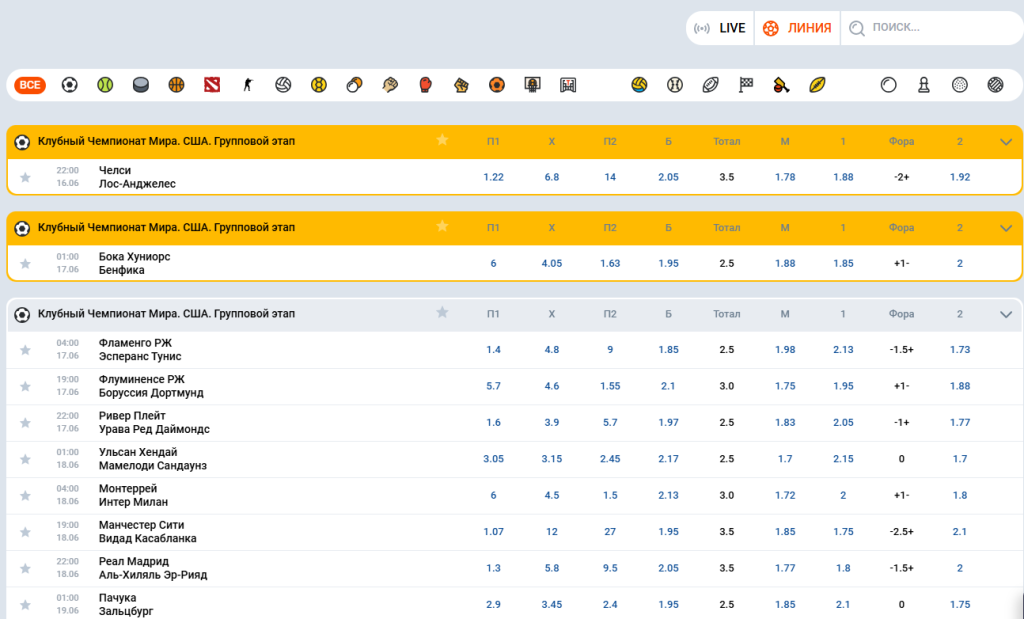The image size is (1024, 619).
Task: Select the table tennis balls filter
Action: point(354,85)
